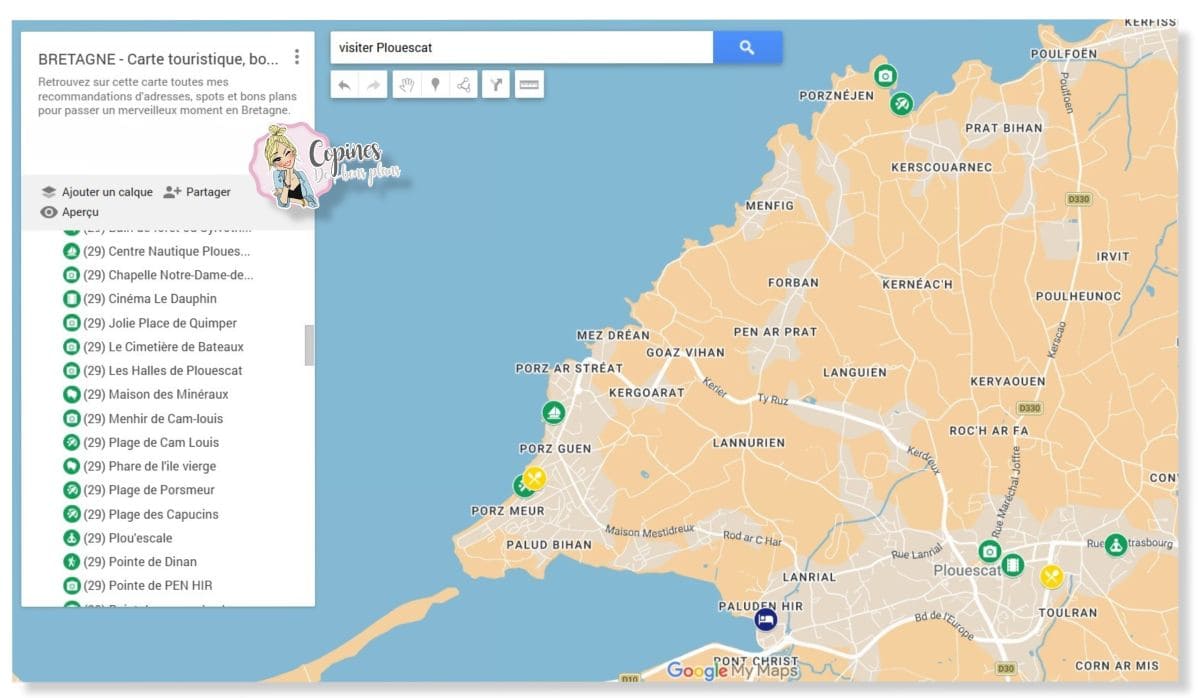Screen dimensions: 1200x698
Task: Click the camera marker in Plouescat center
Action: (x=990, y=551)
